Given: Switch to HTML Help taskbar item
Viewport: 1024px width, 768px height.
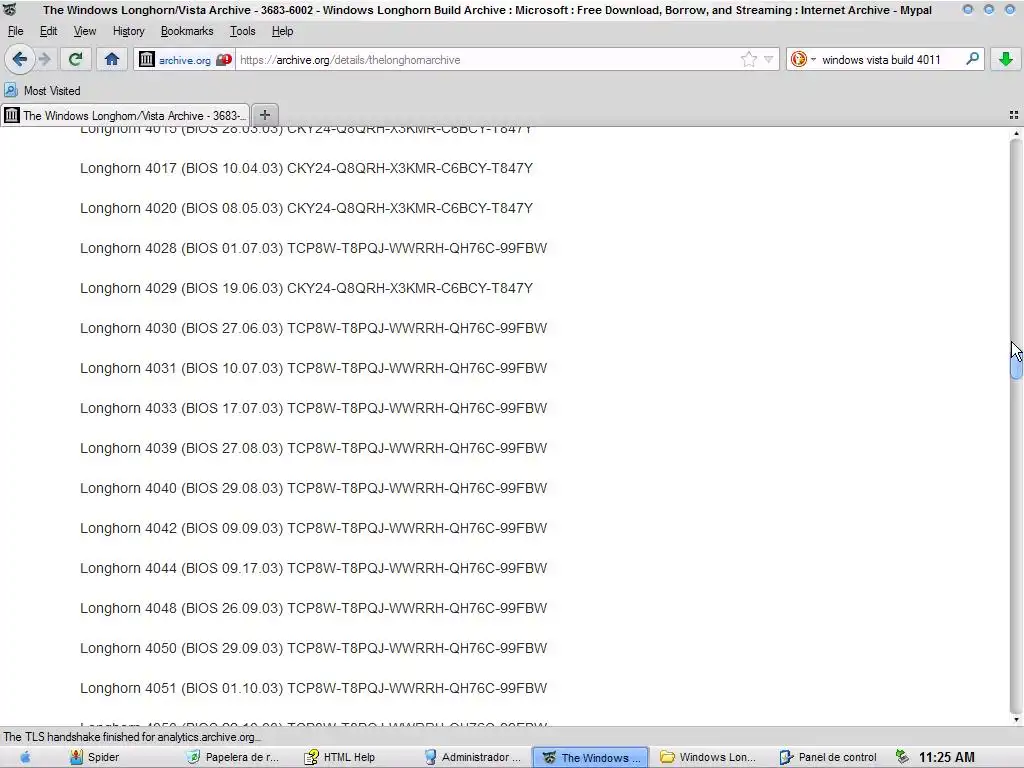Looking at the screenshot, I should click(x=340, y=758).
